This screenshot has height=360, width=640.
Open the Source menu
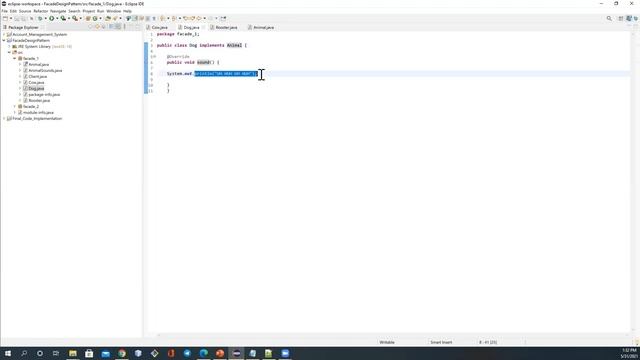pos(25,11)
